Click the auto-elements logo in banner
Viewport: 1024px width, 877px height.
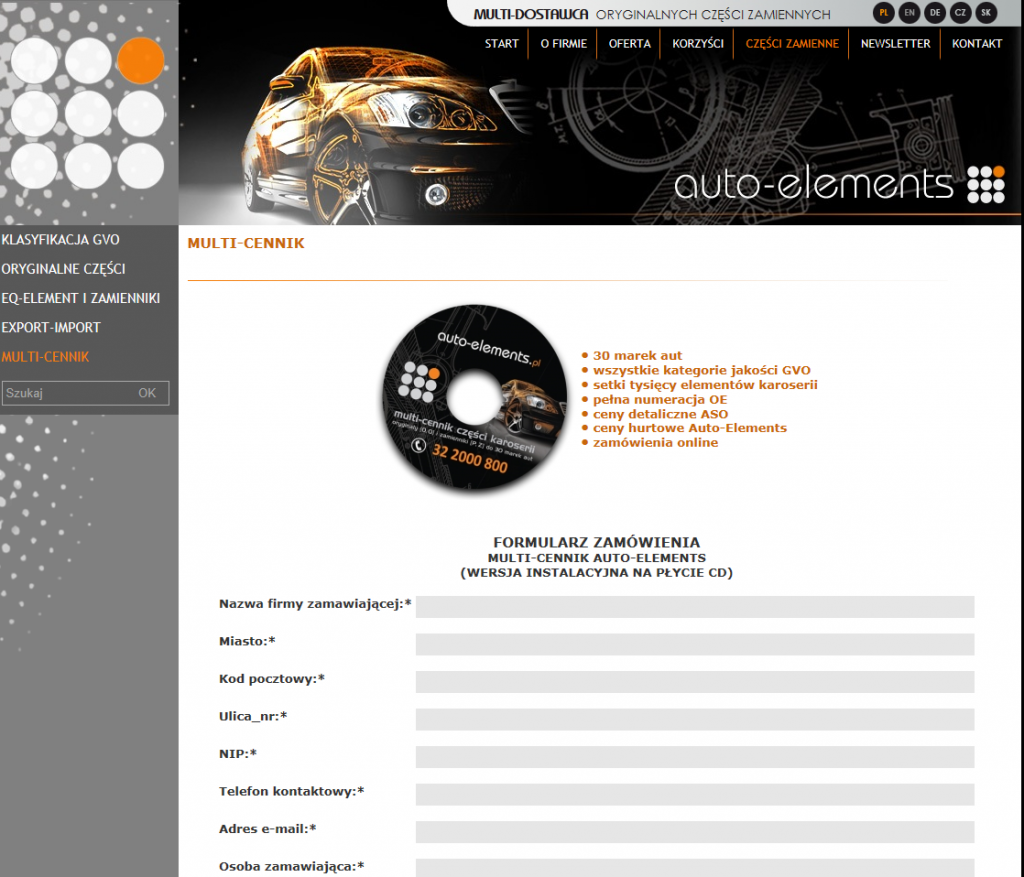coord(839,184)
